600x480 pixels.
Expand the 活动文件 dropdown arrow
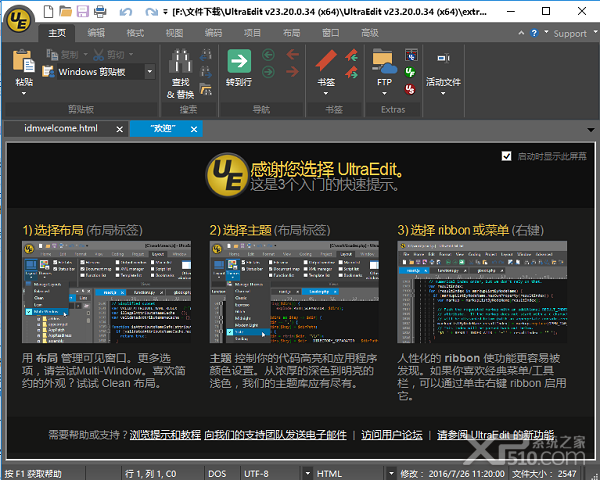coord(443,93)
